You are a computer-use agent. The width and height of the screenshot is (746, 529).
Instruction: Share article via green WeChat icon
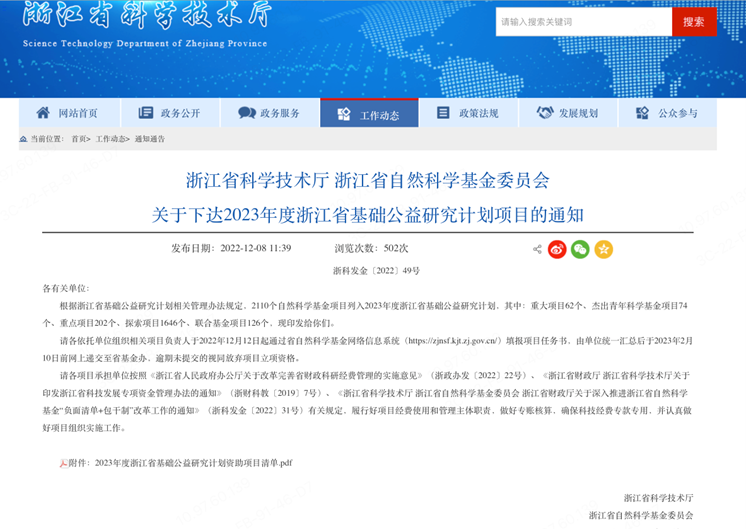(580, 249)
